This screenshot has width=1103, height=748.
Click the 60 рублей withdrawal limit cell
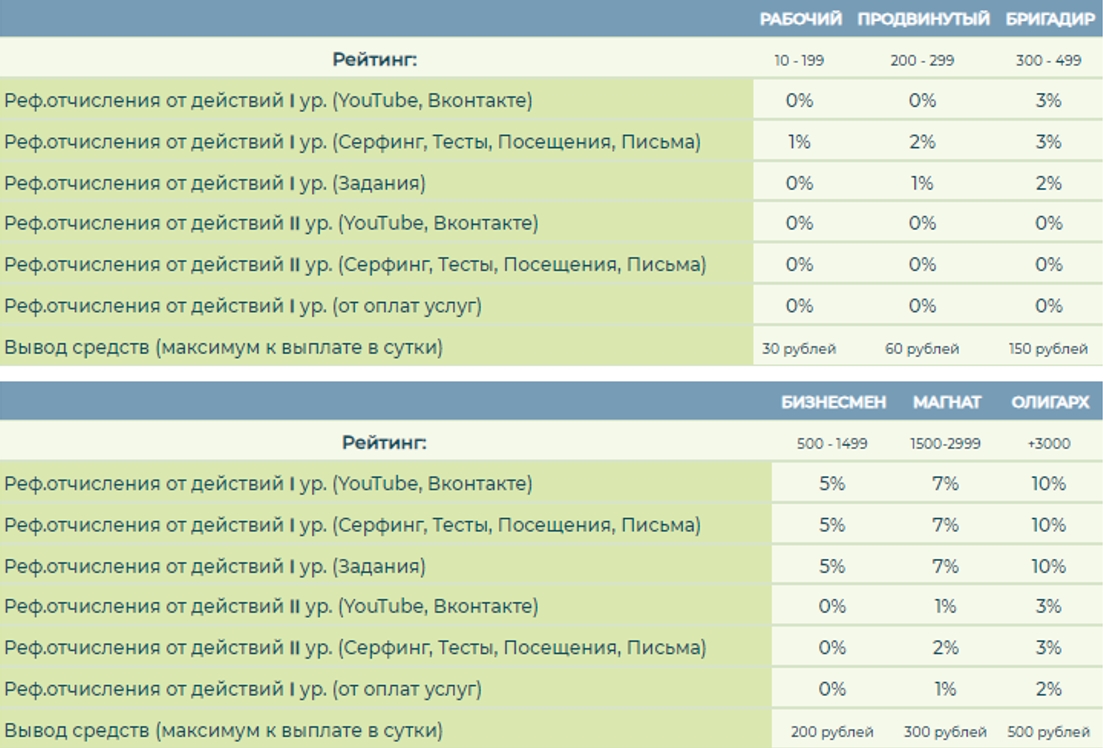pyautogui.click(x=922, y=348)
